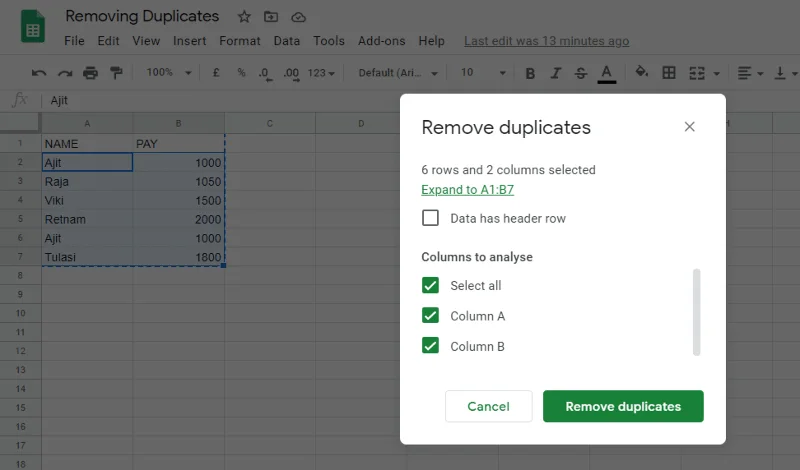Screen dimensions: 800x470
Task: Open the File menu
Action: pyautogui.click(x=74, y=41)
